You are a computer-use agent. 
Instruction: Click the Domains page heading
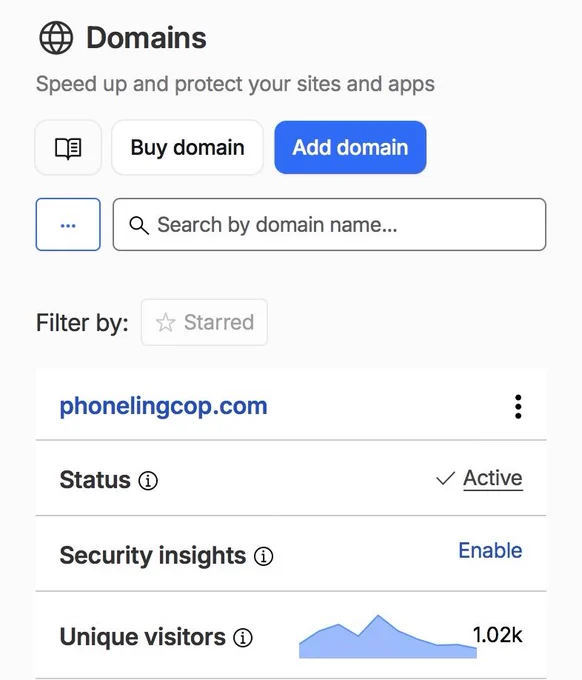pyautogui.click(x=146, y=38)
